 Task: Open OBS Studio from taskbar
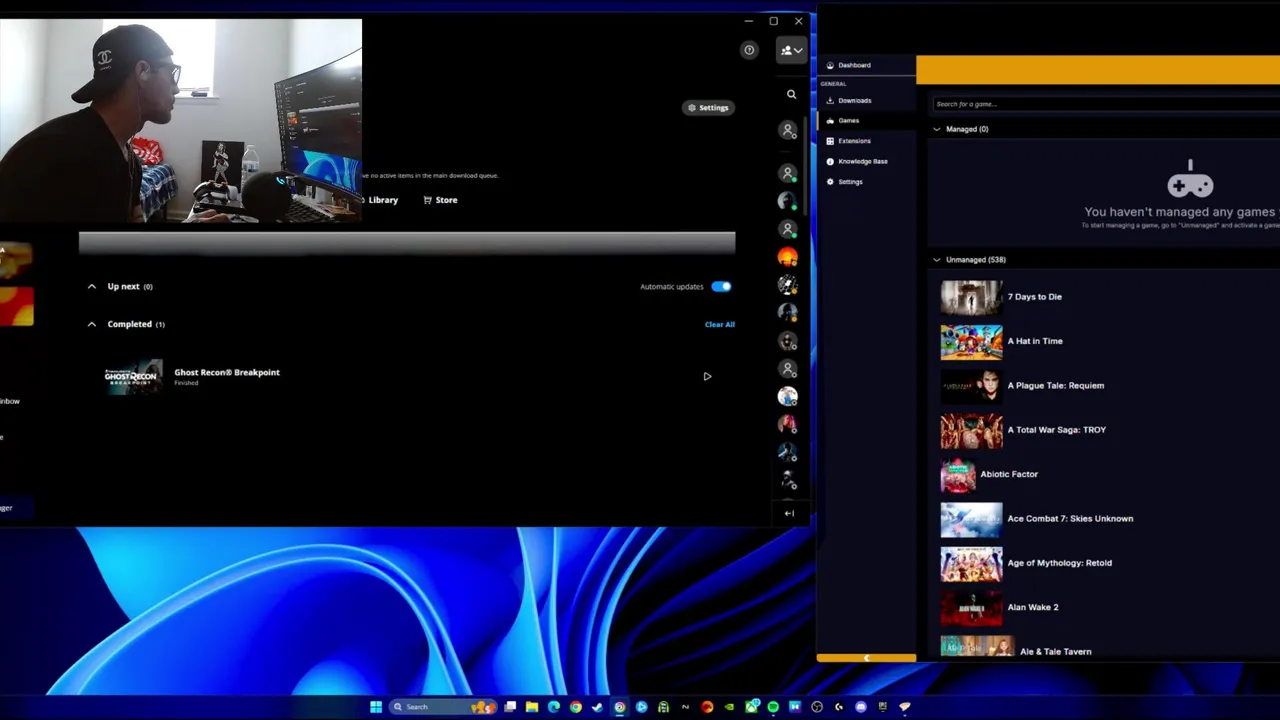click(816, 707)
